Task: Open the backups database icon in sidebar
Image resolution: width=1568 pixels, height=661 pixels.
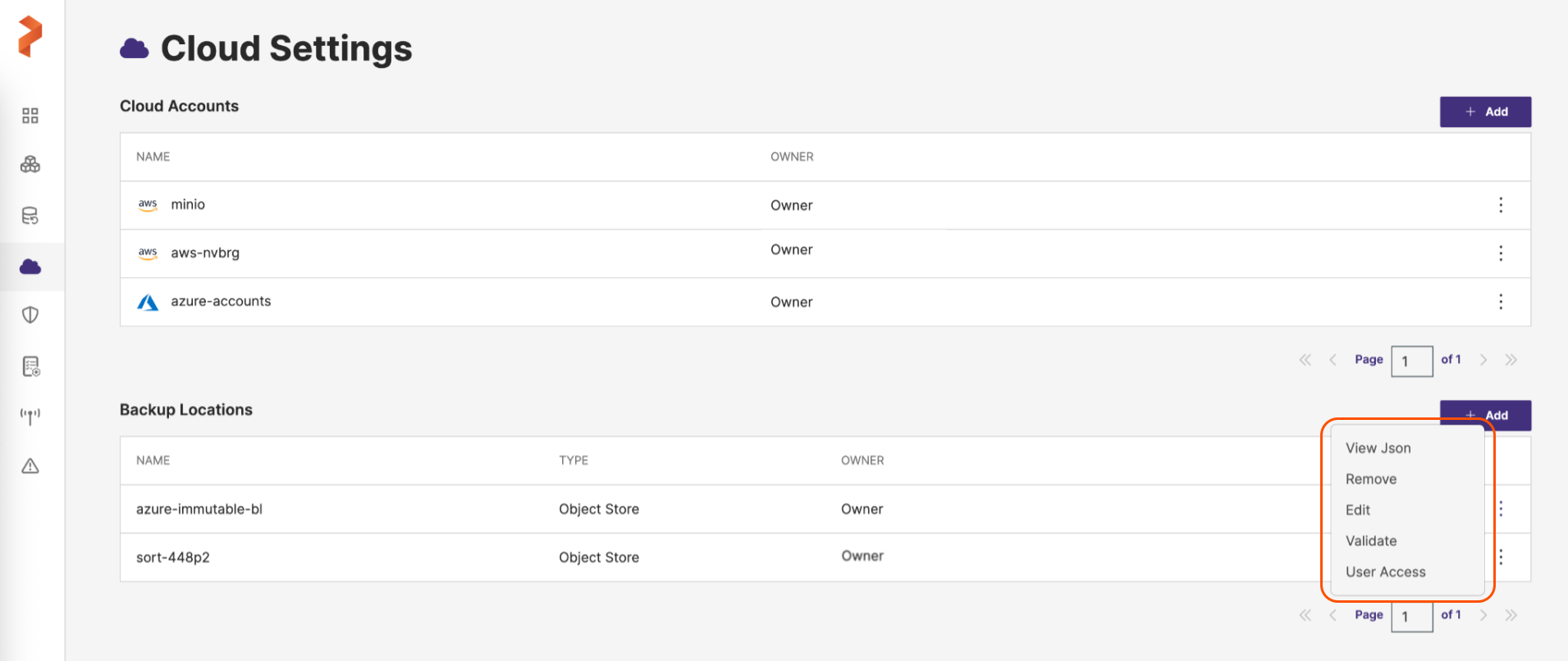Action: point(30,216)
